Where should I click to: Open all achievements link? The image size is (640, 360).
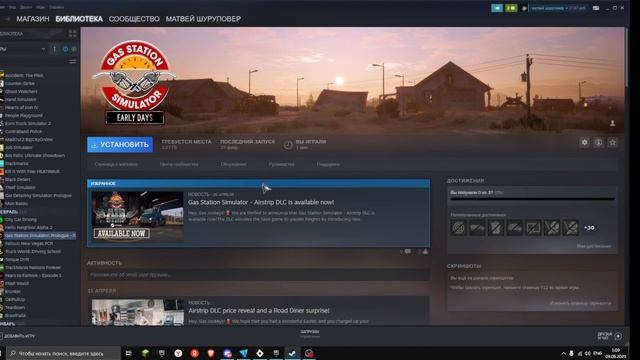point(594,246)
